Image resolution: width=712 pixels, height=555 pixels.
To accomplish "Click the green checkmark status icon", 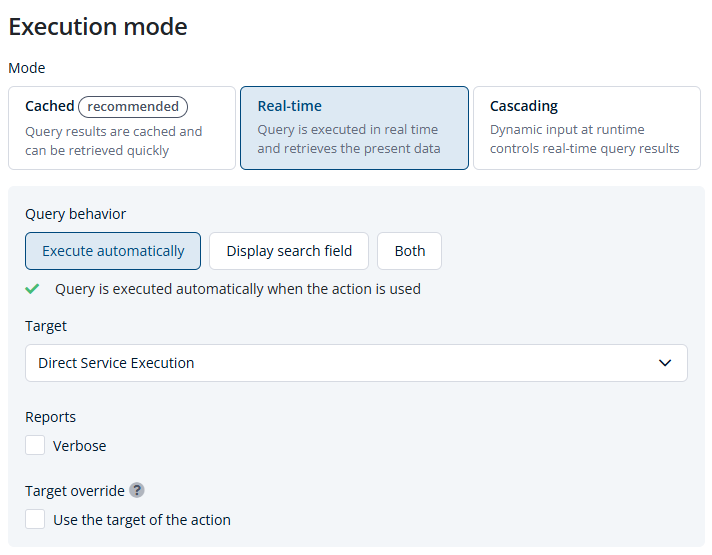I will pyautogui.click(x=32, y=289).
